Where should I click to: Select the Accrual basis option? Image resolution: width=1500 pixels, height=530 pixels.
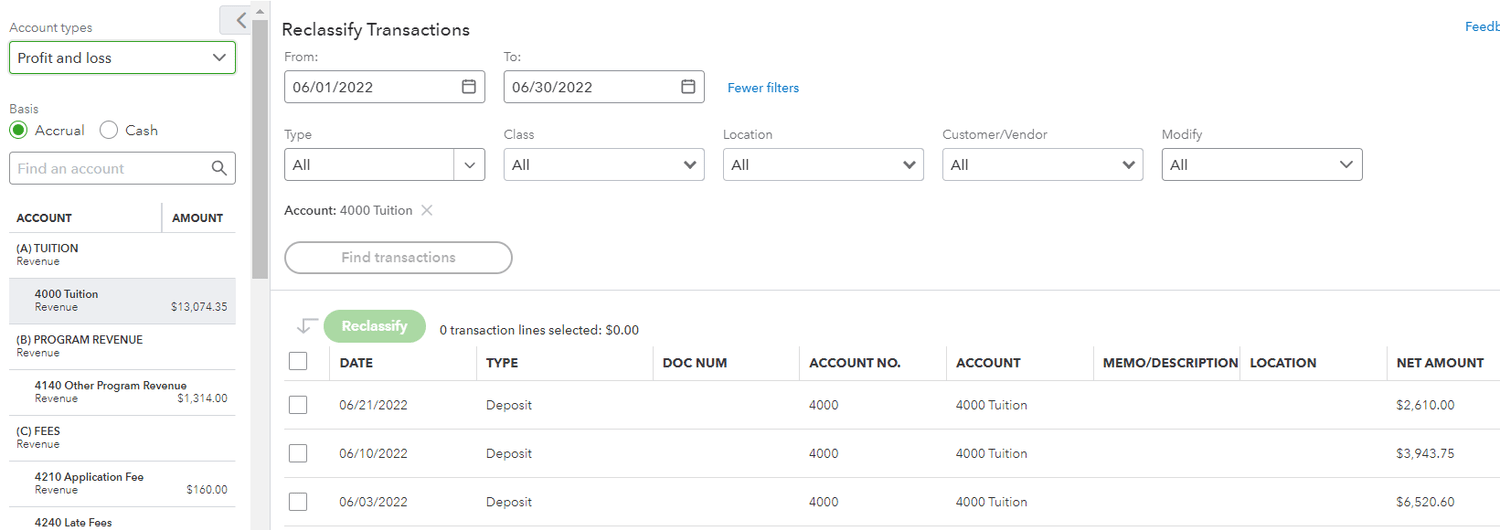[18, 130]
